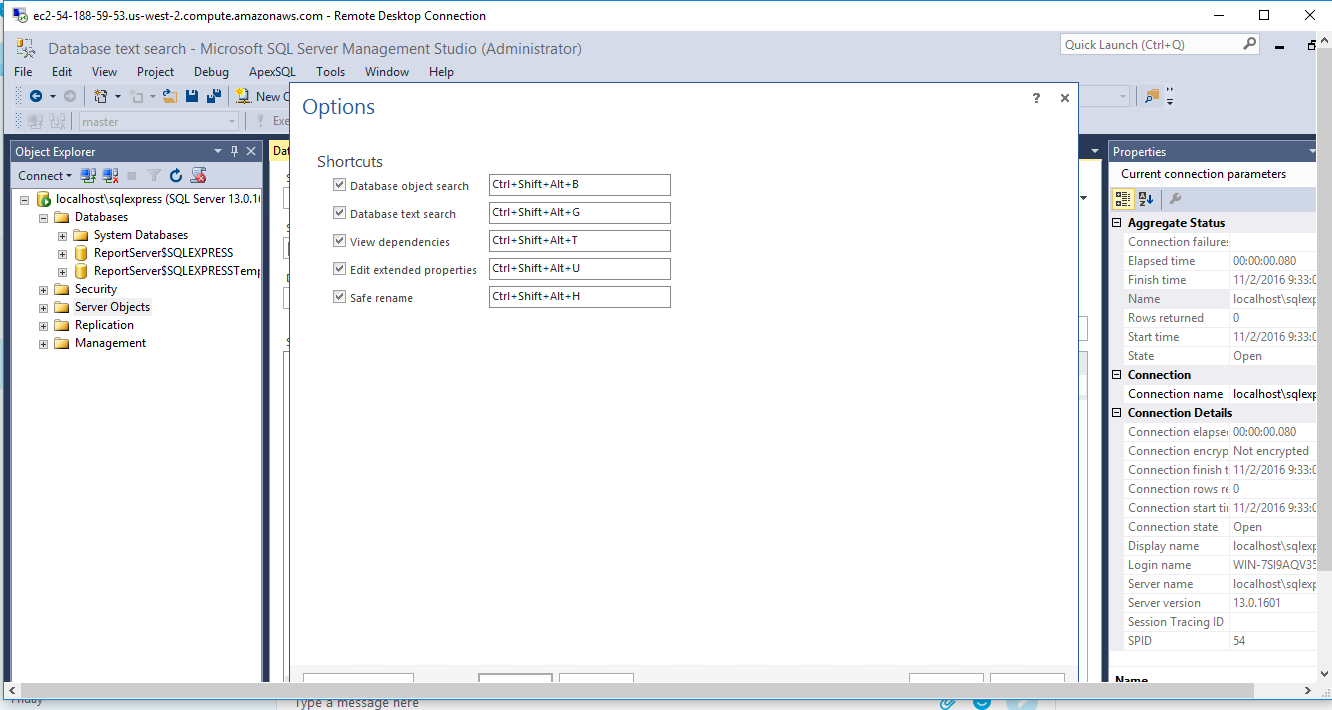Expand the Security folder node

click(44, 290)
